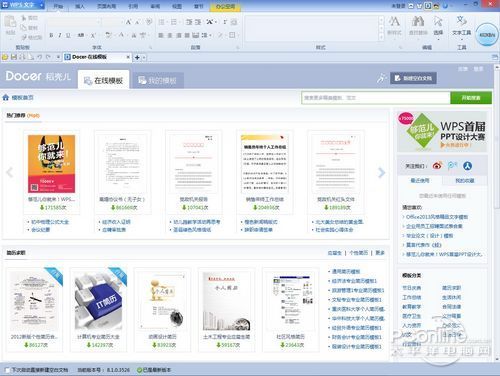The width and height of the screenshot is (500, 376).
Task: Open the 办公空间 ribbon tab
Action: tap(225, 6)
